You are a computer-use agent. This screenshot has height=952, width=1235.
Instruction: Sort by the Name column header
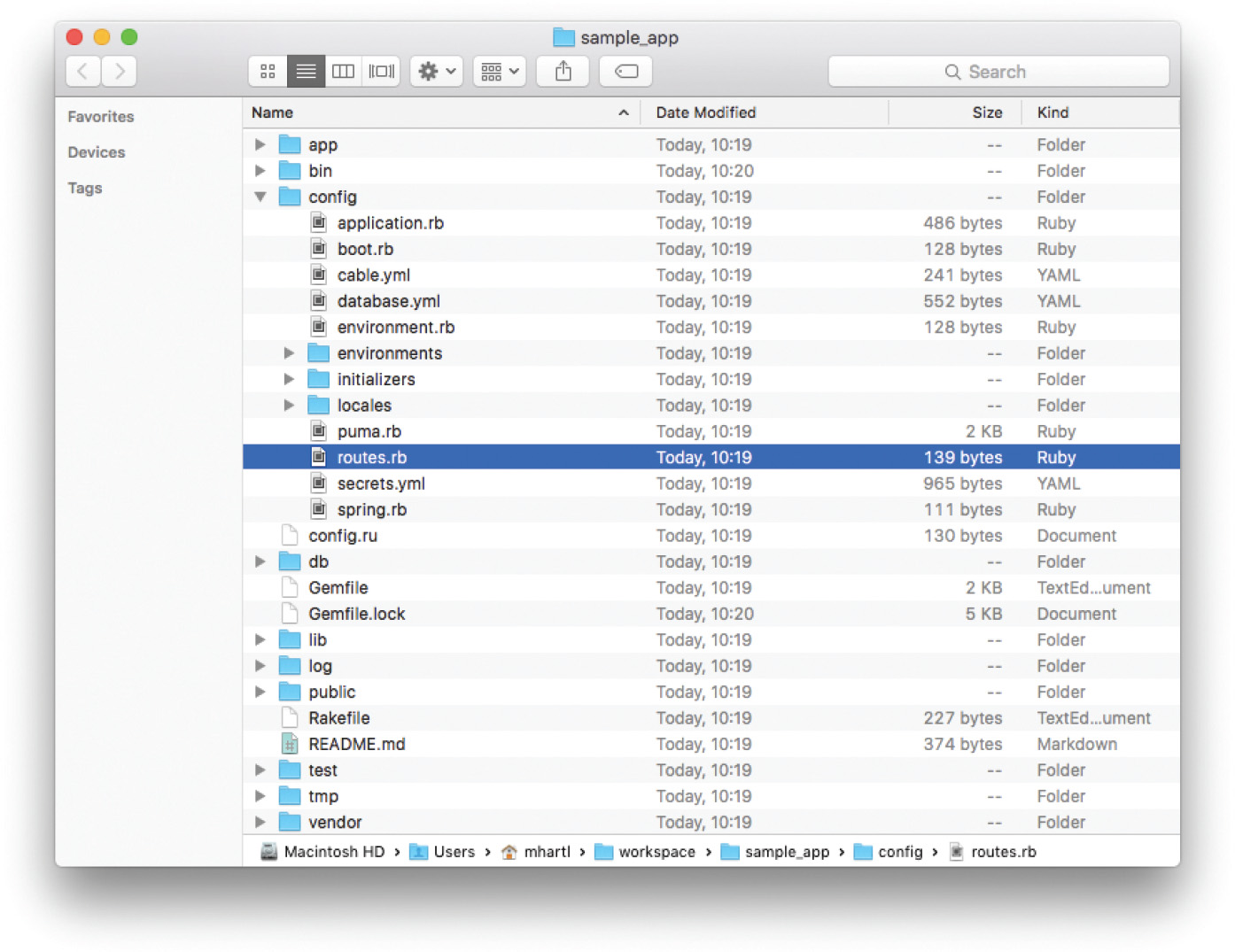pyautogui.click(x=441, y=112)
